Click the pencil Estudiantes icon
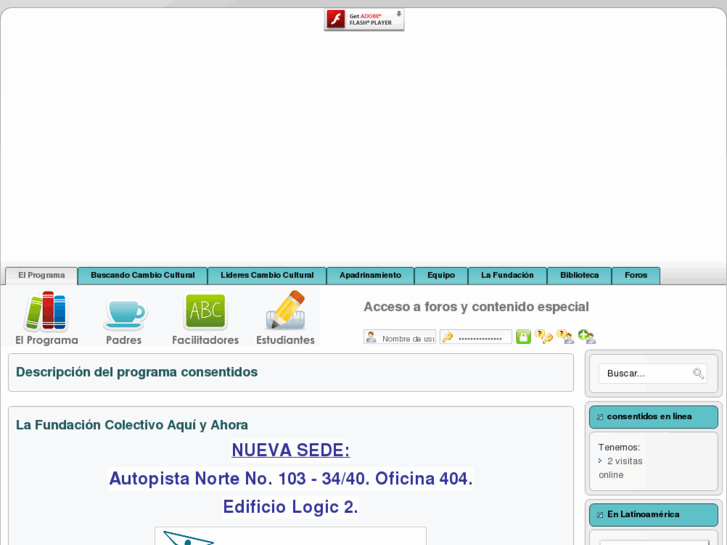The height and width of the screenshot is (545, 727). [x=286, y=310]
